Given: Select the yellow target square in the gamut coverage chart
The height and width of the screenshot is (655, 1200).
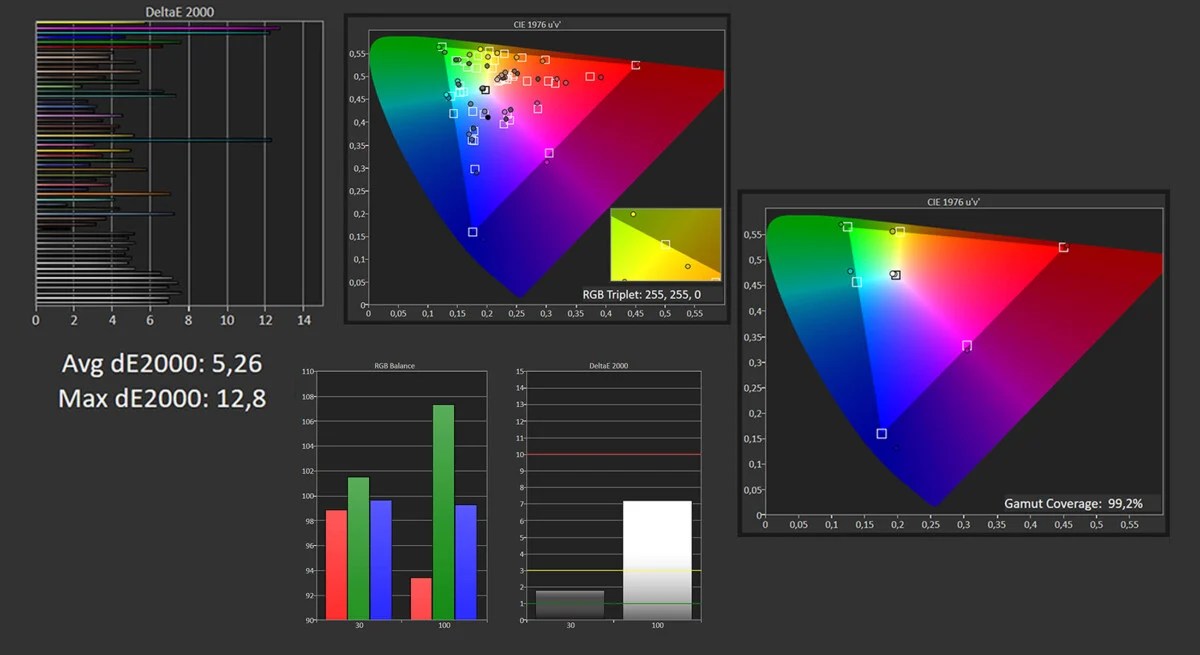Looking at the screenshot, I should 900,231.
